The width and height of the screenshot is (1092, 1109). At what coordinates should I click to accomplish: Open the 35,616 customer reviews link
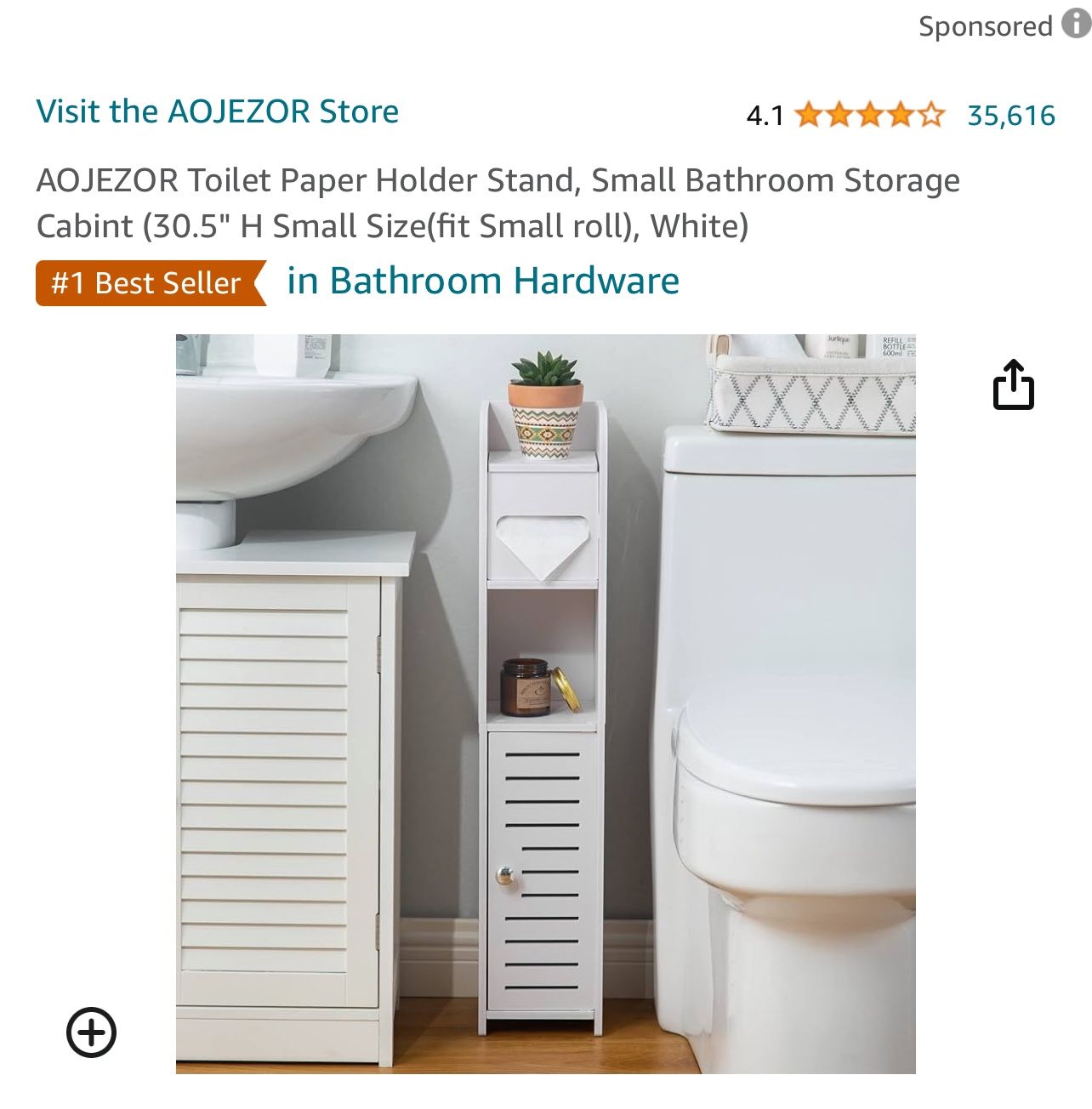[x=1011, y=115]
